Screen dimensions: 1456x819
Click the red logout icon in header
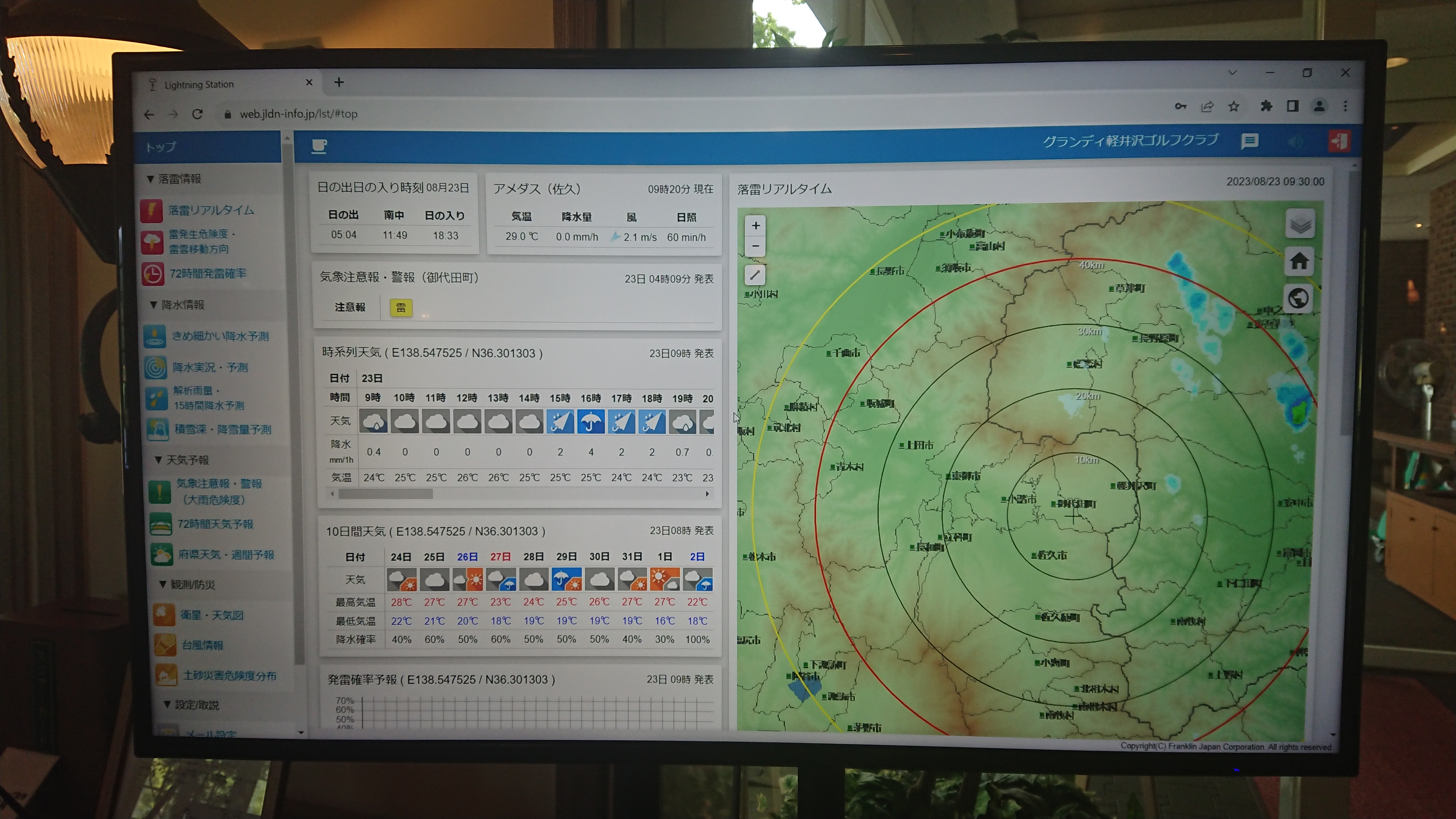[1339, 141]
